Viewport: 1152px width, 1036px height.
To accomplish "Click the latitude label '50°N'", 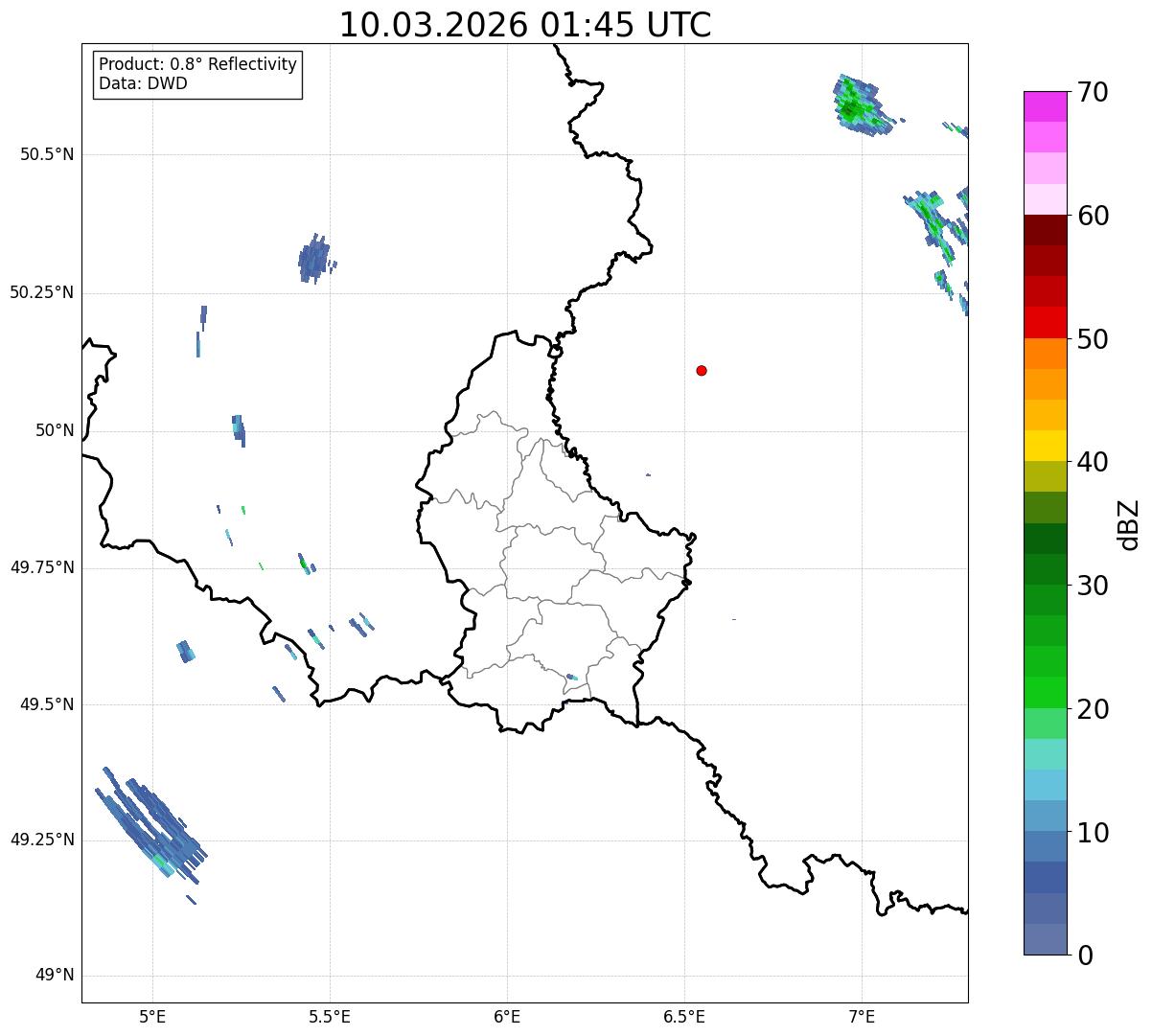I will (x=55, y=430).
